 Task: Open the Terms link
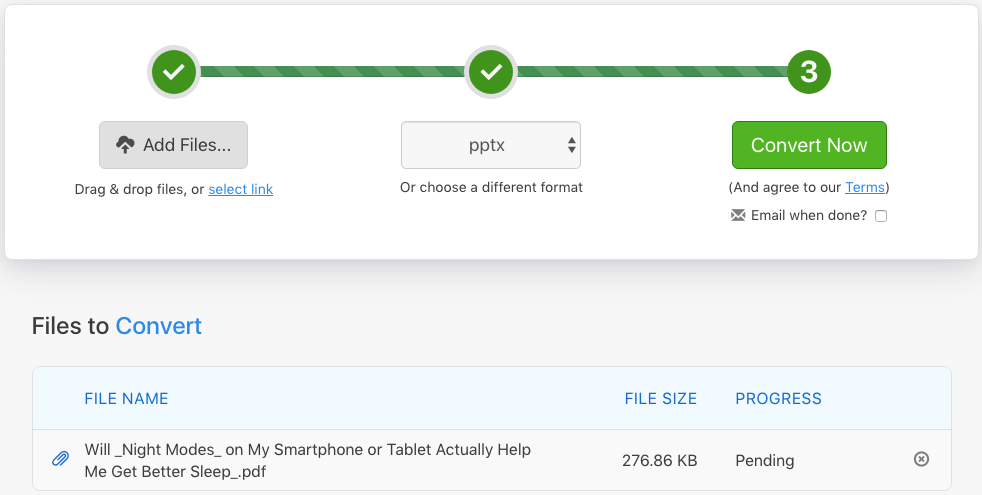click(x=864, y=187)
